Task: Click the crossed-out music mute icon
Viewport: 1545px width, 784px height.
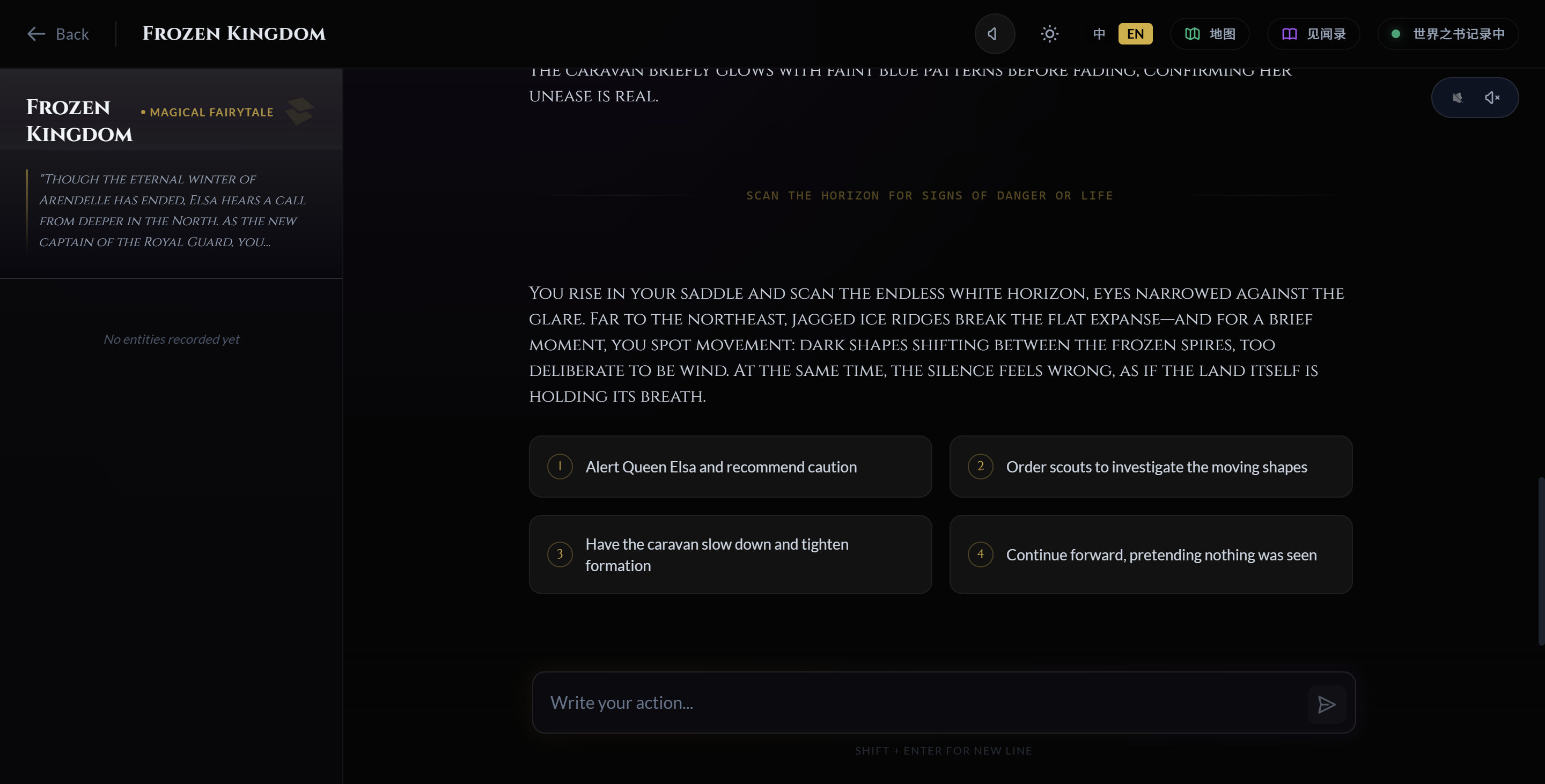Action: click(x=1457, y=98)
